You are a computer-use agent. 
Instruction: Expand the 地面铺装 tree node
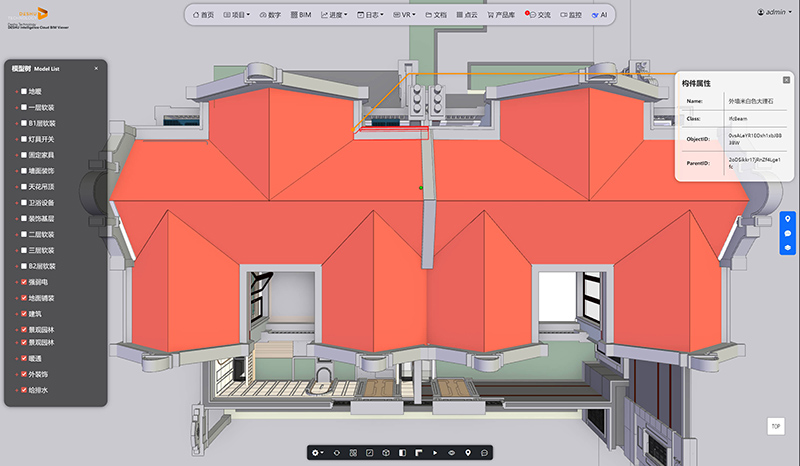16,298
